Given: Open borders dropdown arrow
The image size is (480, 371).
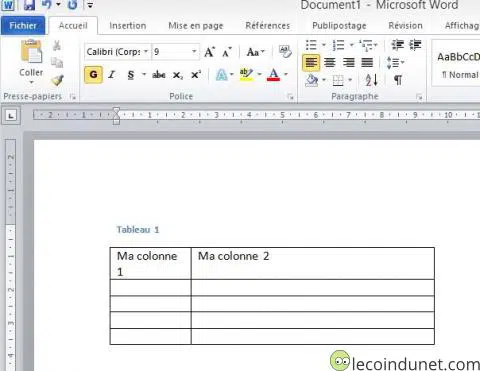Looking at the screenshot, I should (350, 80).
